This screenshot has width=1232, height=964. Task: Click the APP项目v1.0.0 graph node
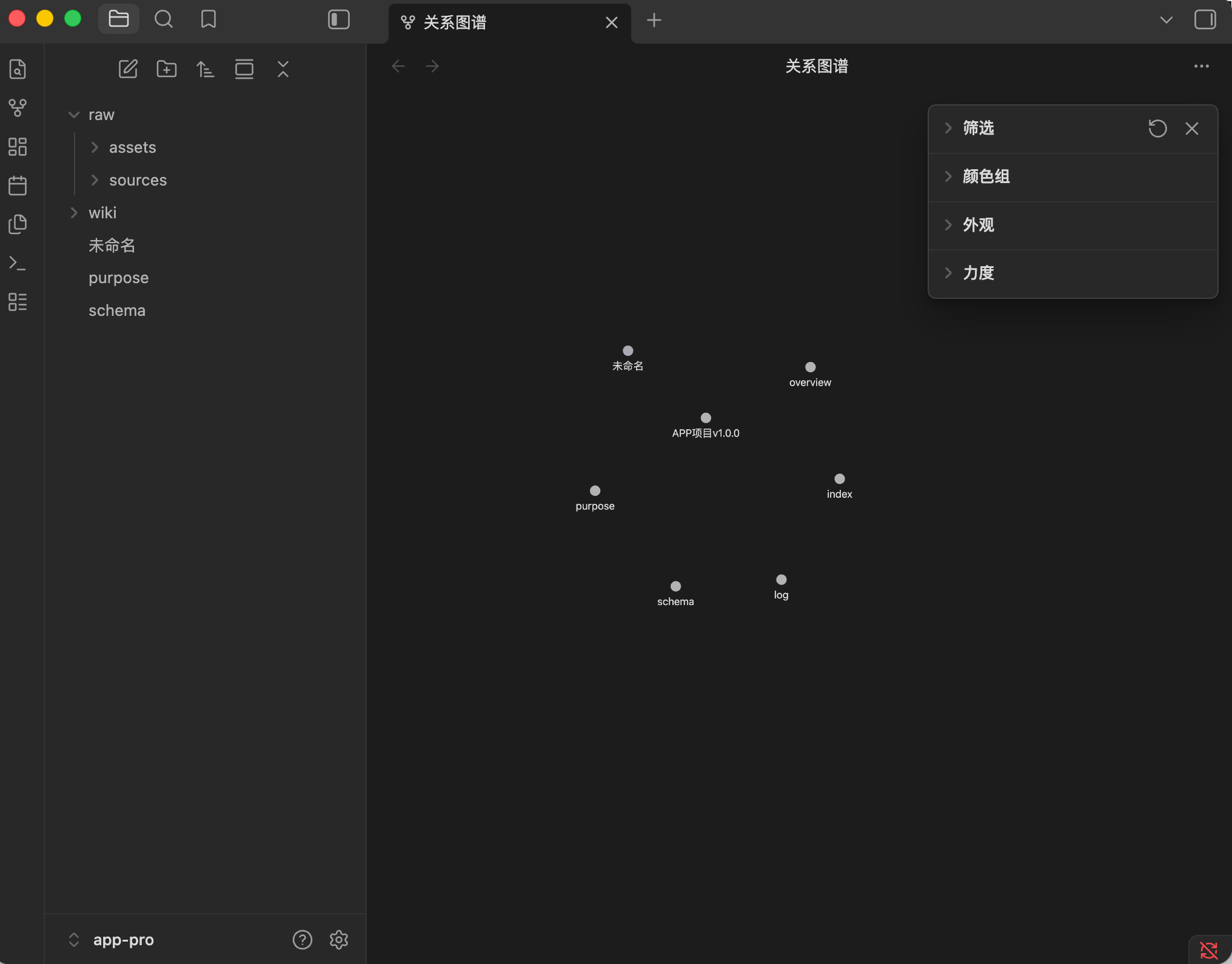706,418
